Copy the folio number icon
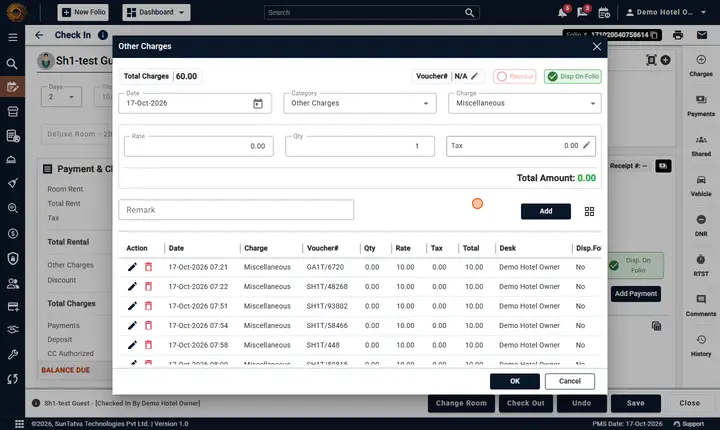This screenshot has height=430, width=720. [x=654, y=35]
